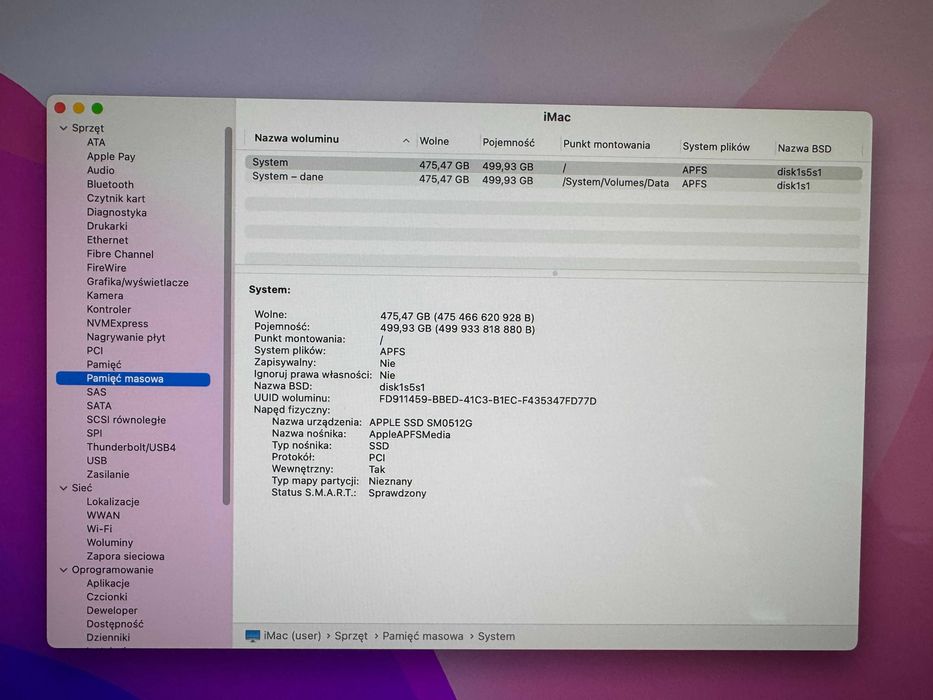Select the highlighted Pamięć masowa item

pyautogui.click(x=133, y=379)
